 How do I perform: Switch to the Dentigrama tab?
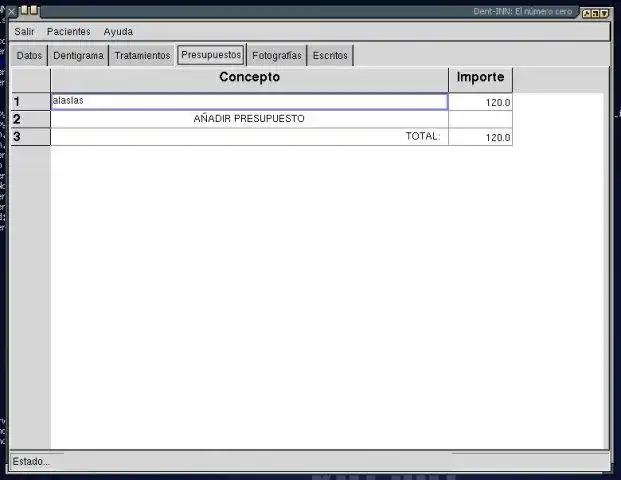[78, 55]
